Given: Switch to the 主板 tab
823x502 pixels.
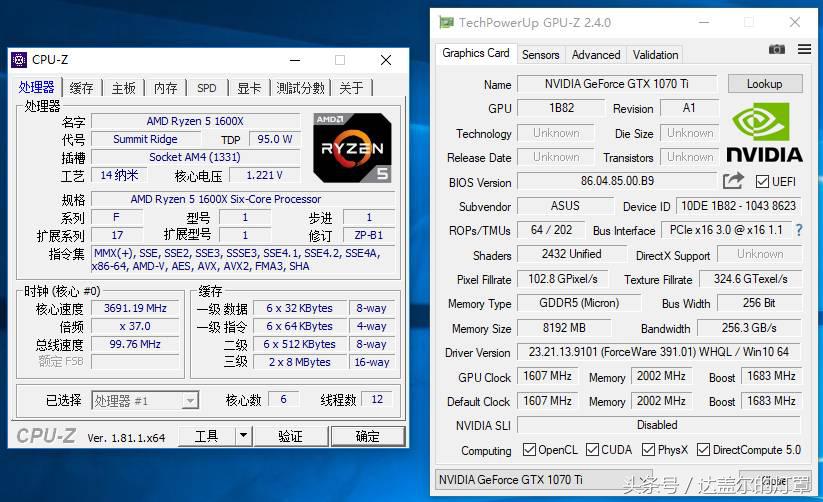Looking at the screenshot, I should click(123, 88).
